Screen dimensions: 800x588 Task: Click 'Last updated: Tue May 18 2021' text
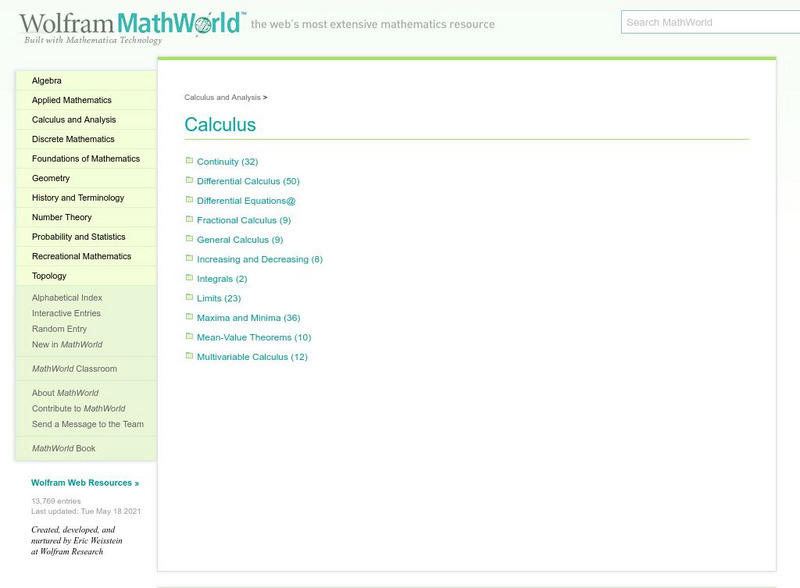86,511
